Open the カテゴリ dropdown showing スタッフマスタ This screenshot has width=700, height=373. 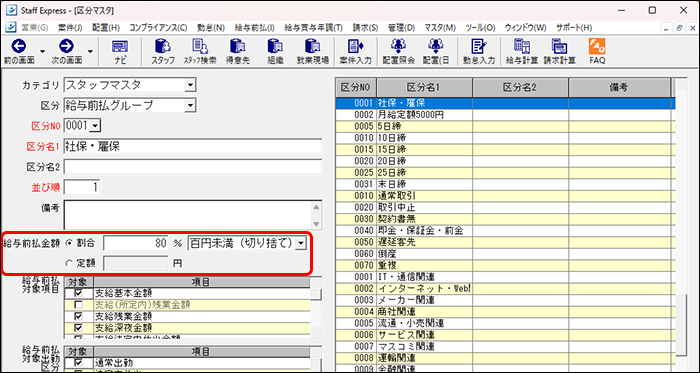click(190, 84)
